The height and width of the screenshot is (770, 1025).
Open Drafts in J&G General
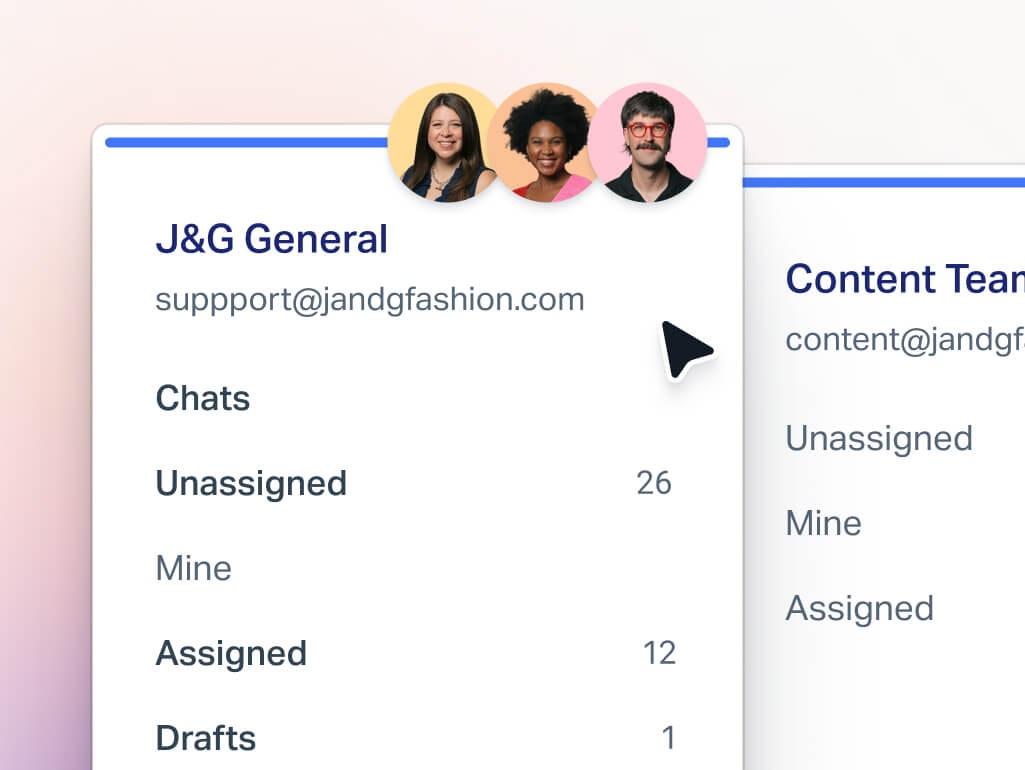206,738
